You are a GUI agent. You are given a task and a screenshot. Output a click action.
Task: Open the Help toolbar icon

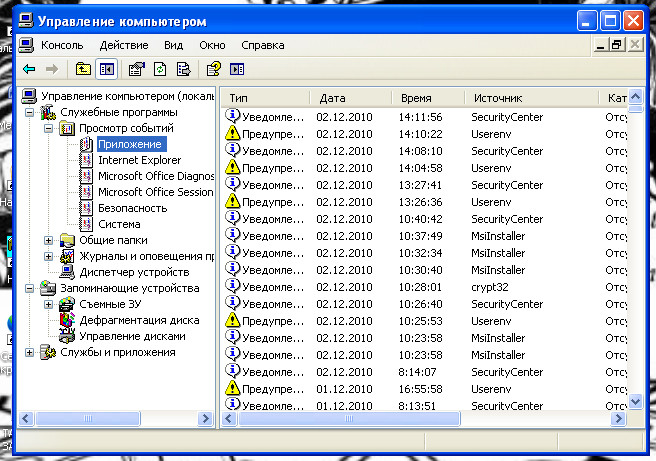click(x=214, y=69)
